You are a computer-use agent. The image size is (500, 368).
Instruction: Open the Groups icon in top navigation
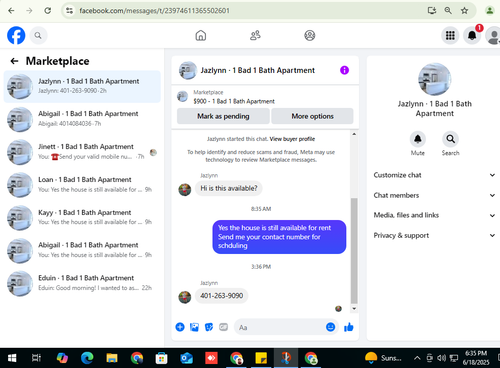pyautogui.click(x=310, y=35)
